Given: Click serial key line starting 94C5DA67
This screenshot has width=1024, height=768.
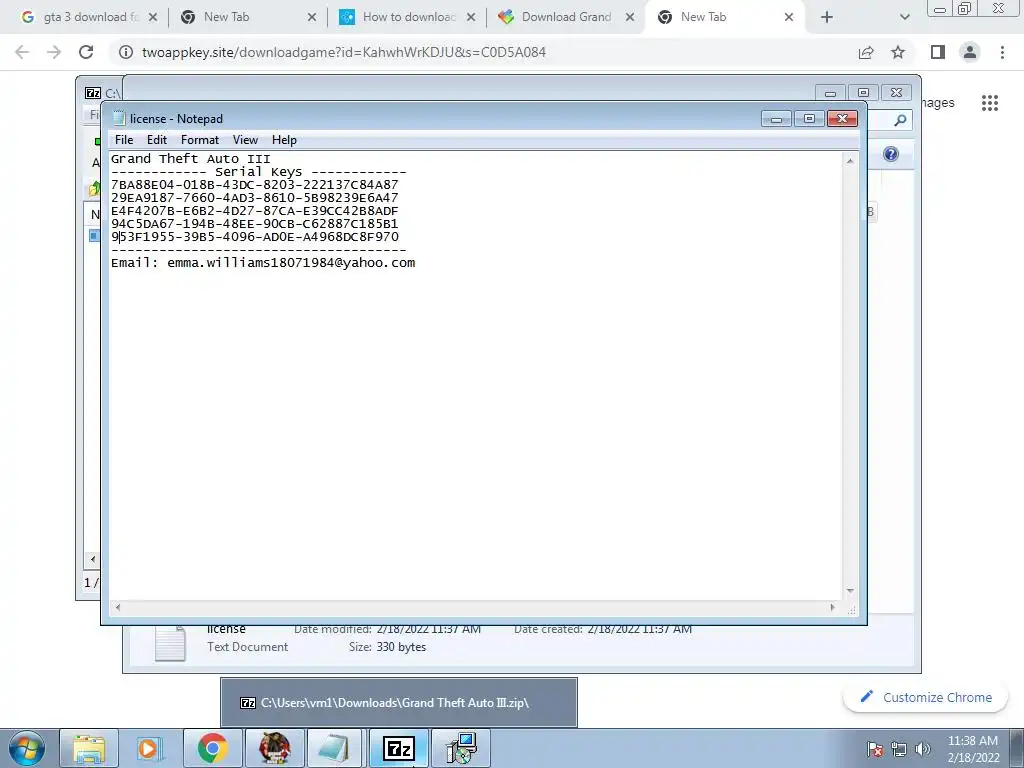Looking at the screenshot, I should pos(255,224).
